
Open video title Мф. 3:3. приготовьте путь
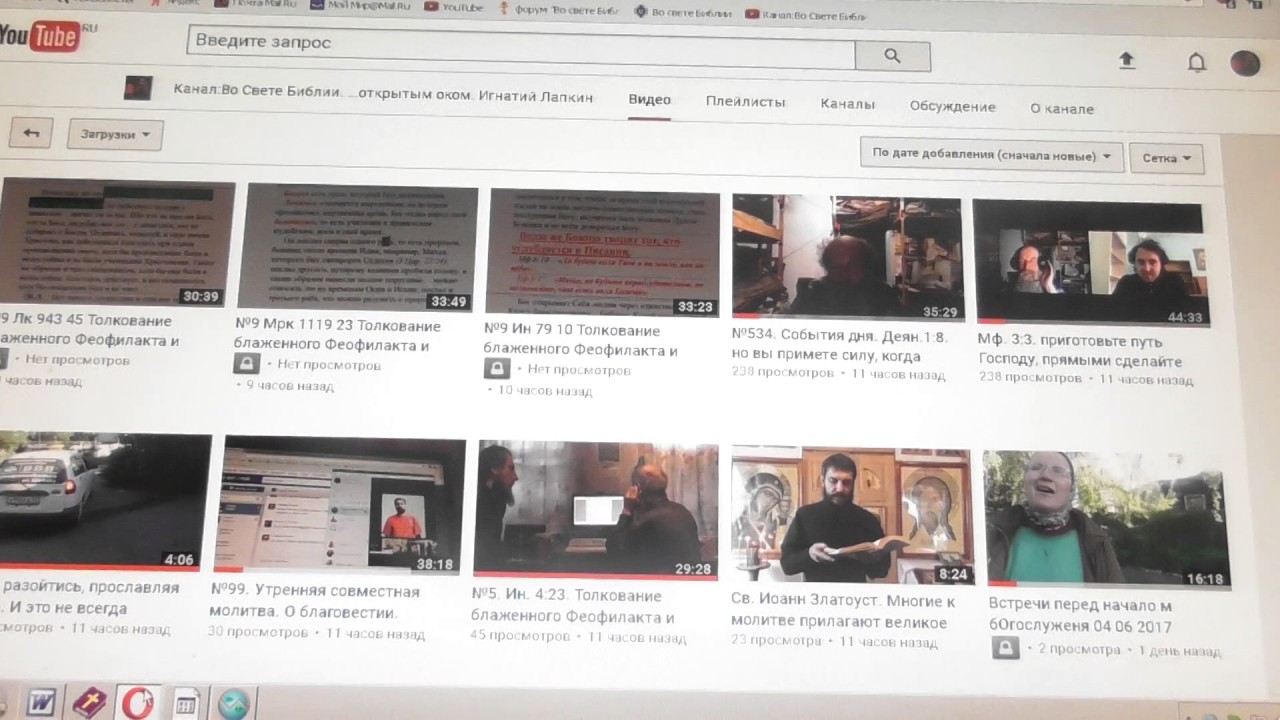[x=1080, y=349]
